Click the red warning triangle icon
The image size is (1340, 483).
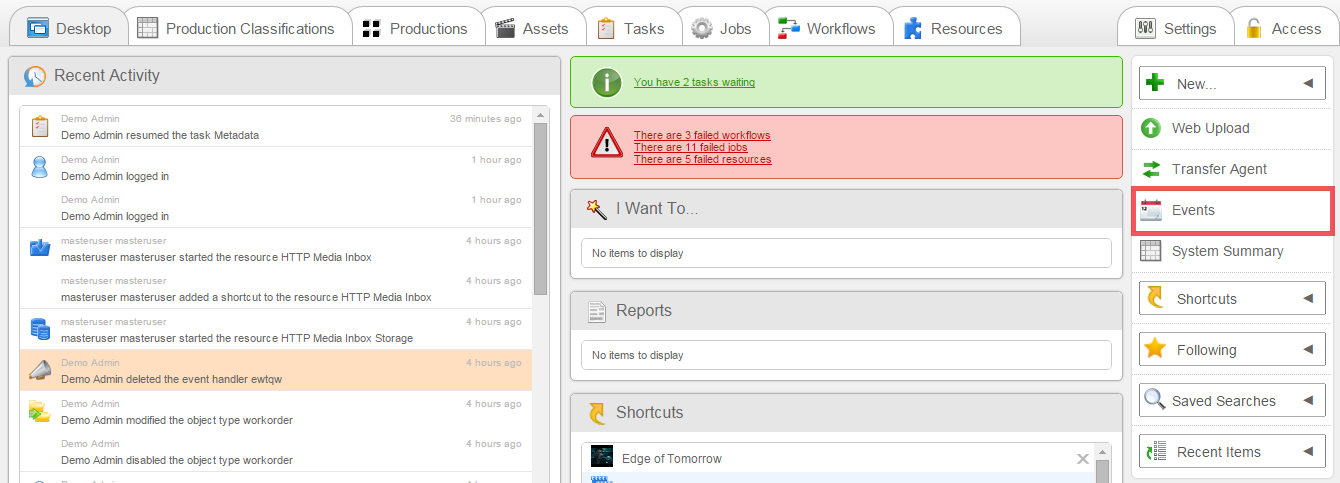point(606,145)
